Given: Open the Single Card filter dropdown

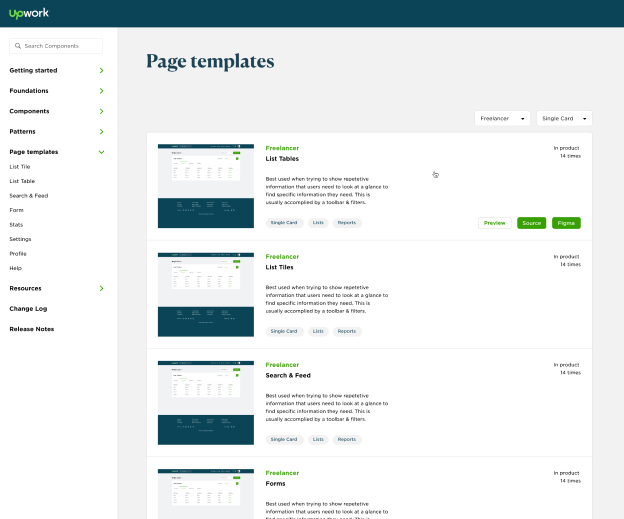Looking at the screenshot, I should (564, 118).
